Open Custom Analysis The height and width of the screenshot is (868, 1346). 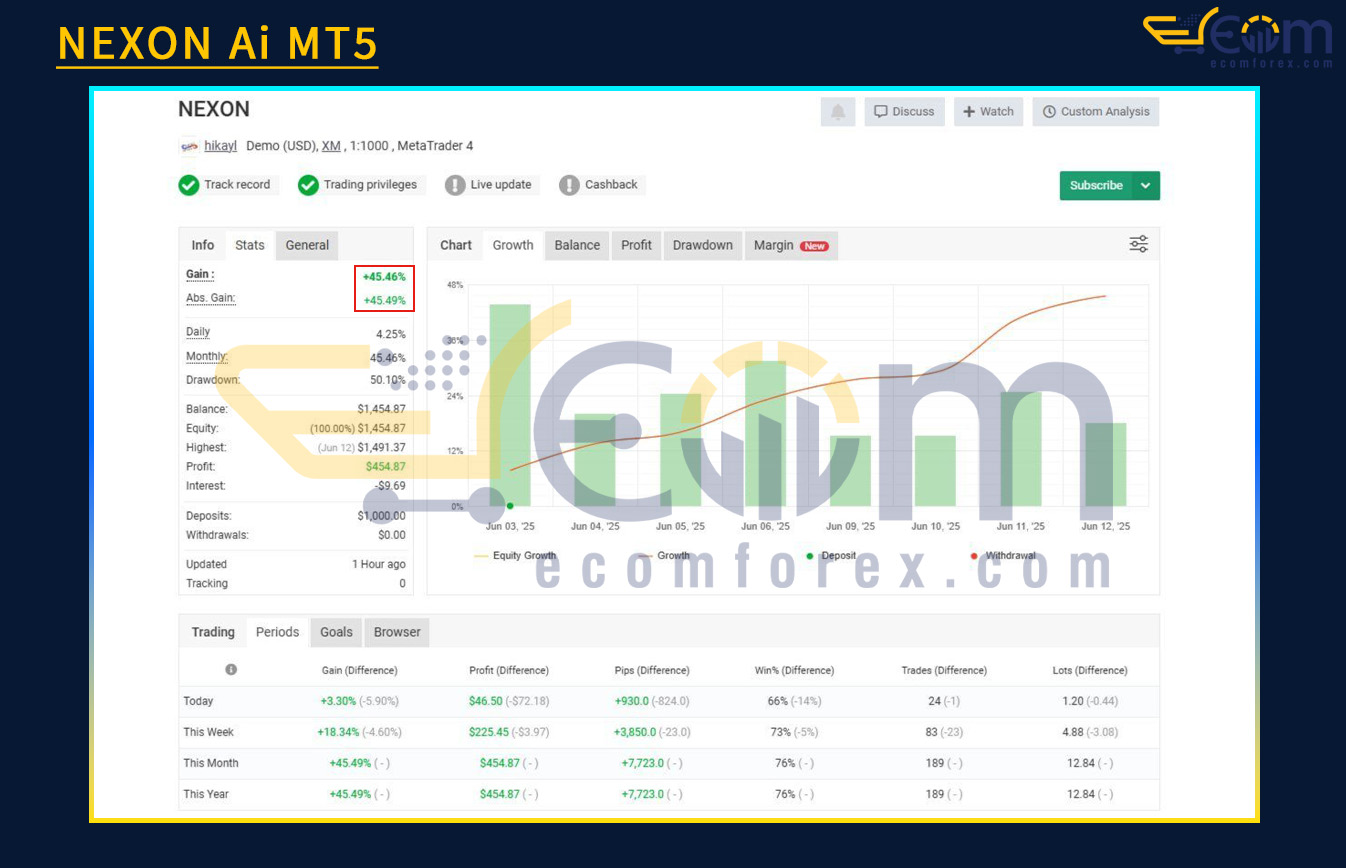(x=1096, y=112)
